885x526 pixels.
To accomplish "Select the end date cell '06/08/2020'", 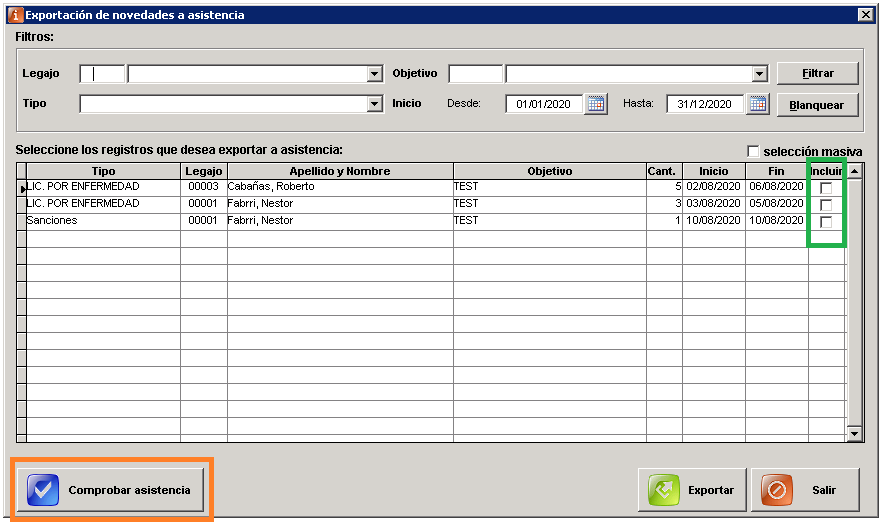I will (777, 187).
